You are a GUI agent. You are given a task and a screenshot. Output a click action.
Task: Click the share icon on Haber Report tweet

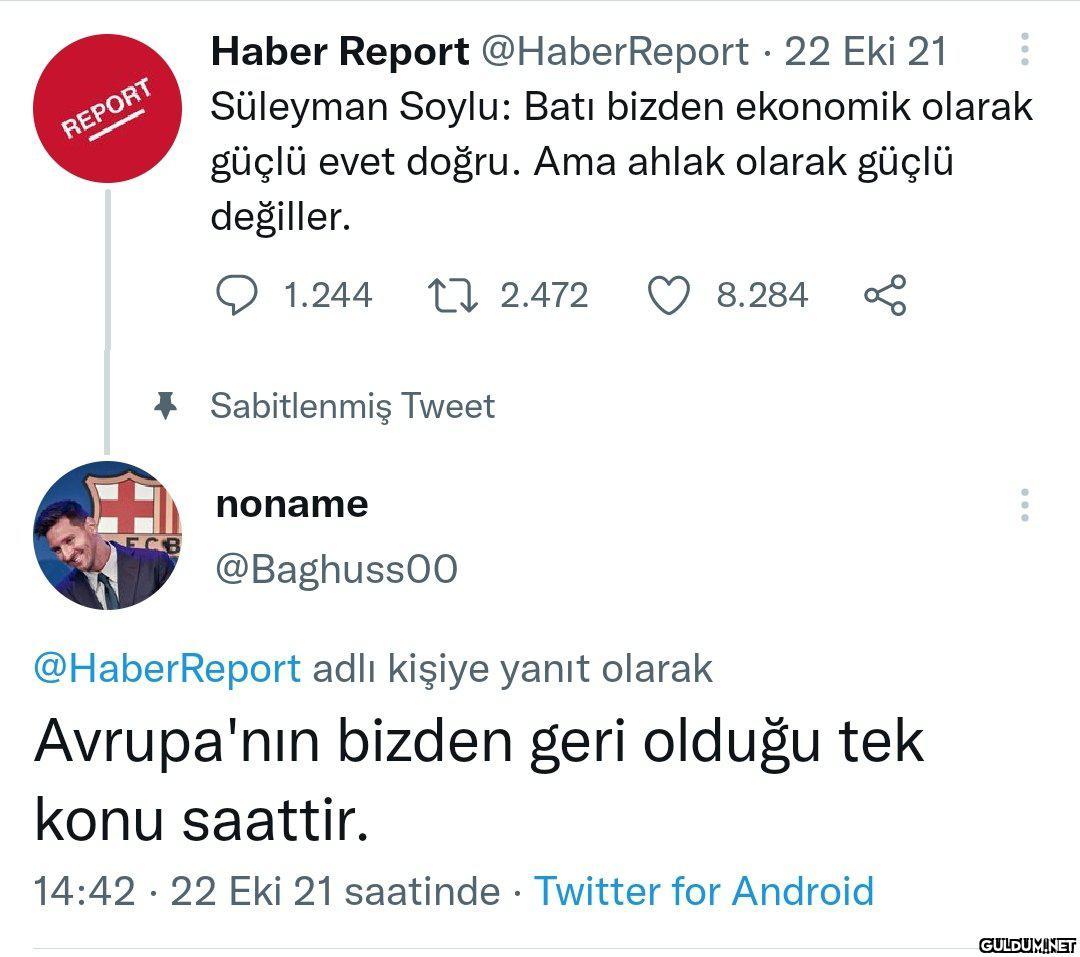click(885, 295)
